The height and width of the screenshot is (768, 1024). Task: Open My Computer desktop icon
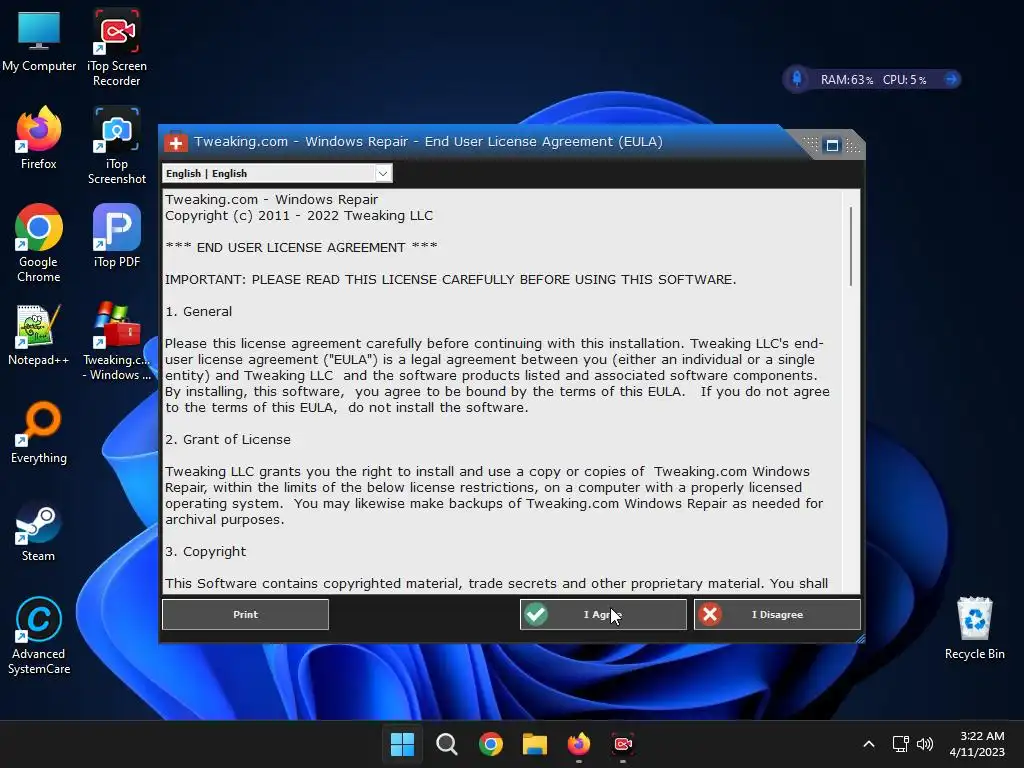click(39, 42)
